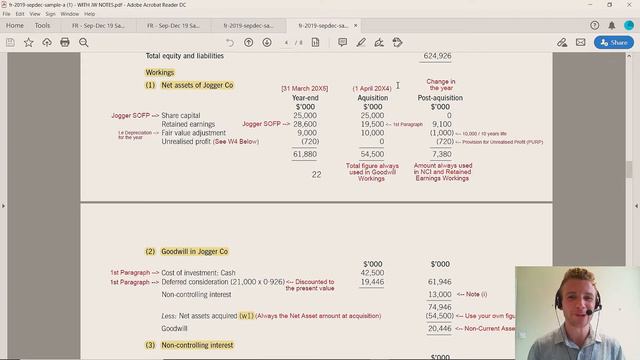Click the goodwill figure 20,446
The width and height of the screenshot is (640, 360).
[x=440, y=329]
